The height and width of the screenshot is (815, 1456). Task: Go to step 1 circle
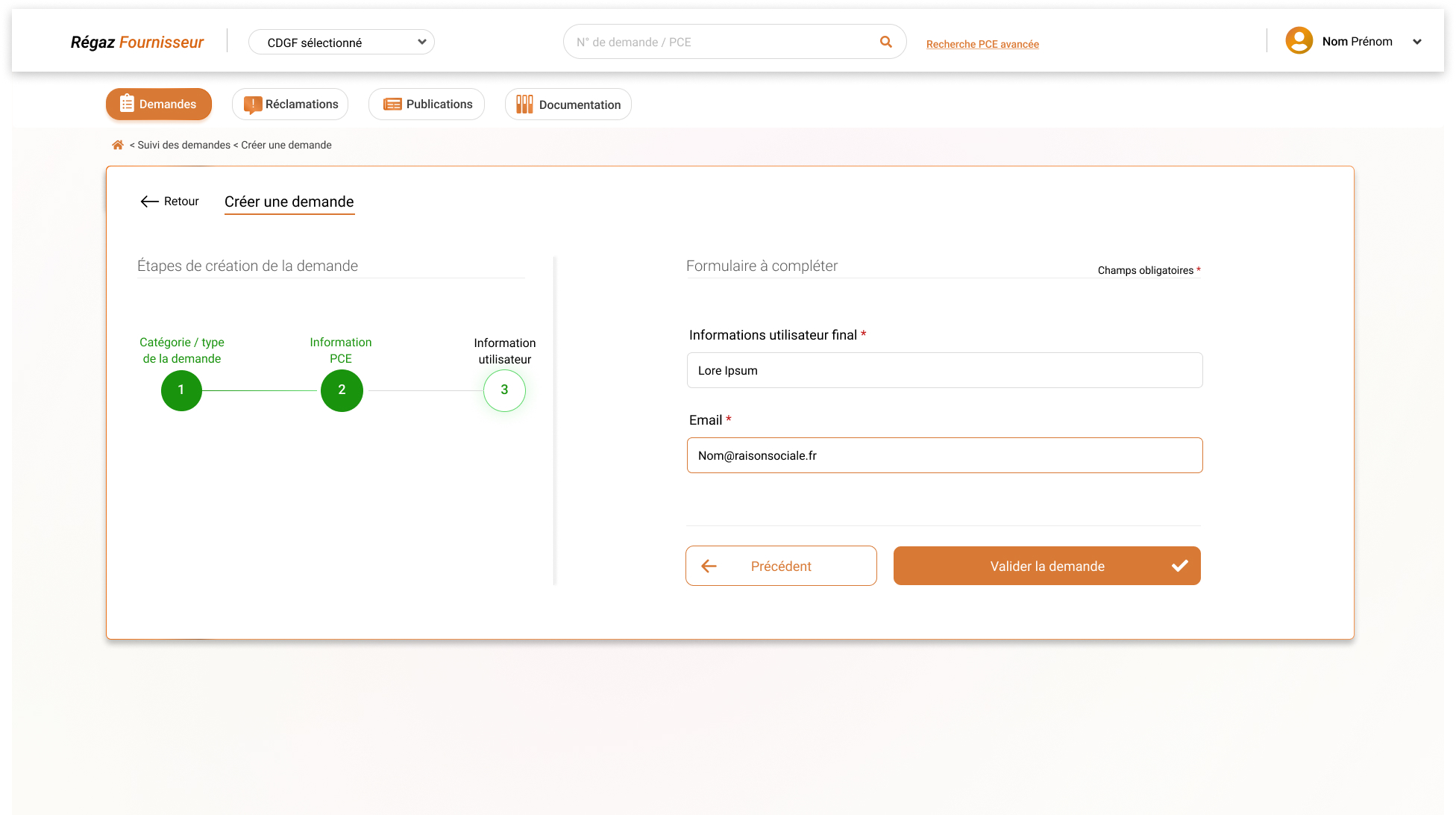point(181,390)
